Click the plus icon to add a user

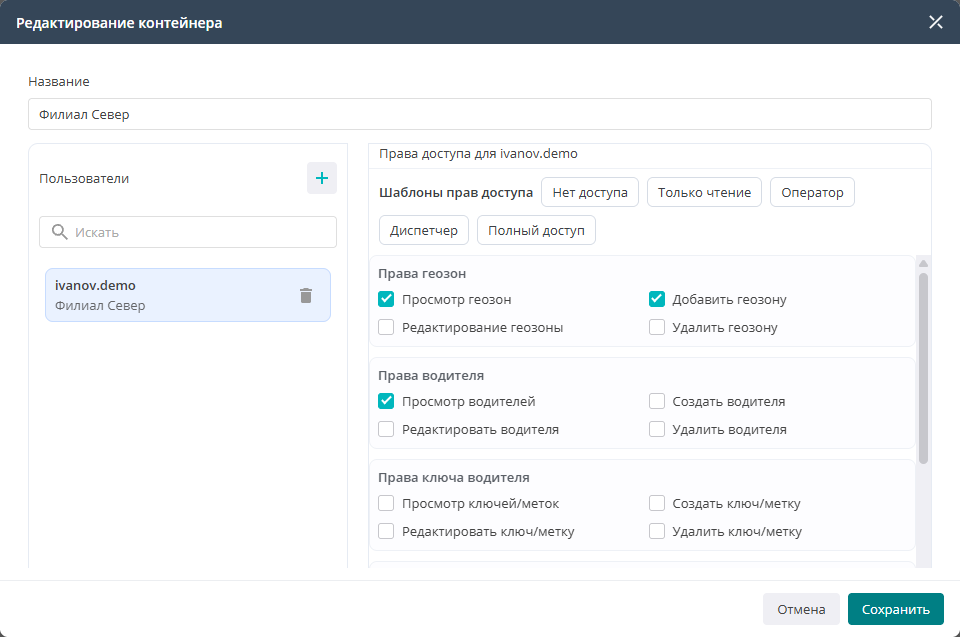click(x=321, y=178)
